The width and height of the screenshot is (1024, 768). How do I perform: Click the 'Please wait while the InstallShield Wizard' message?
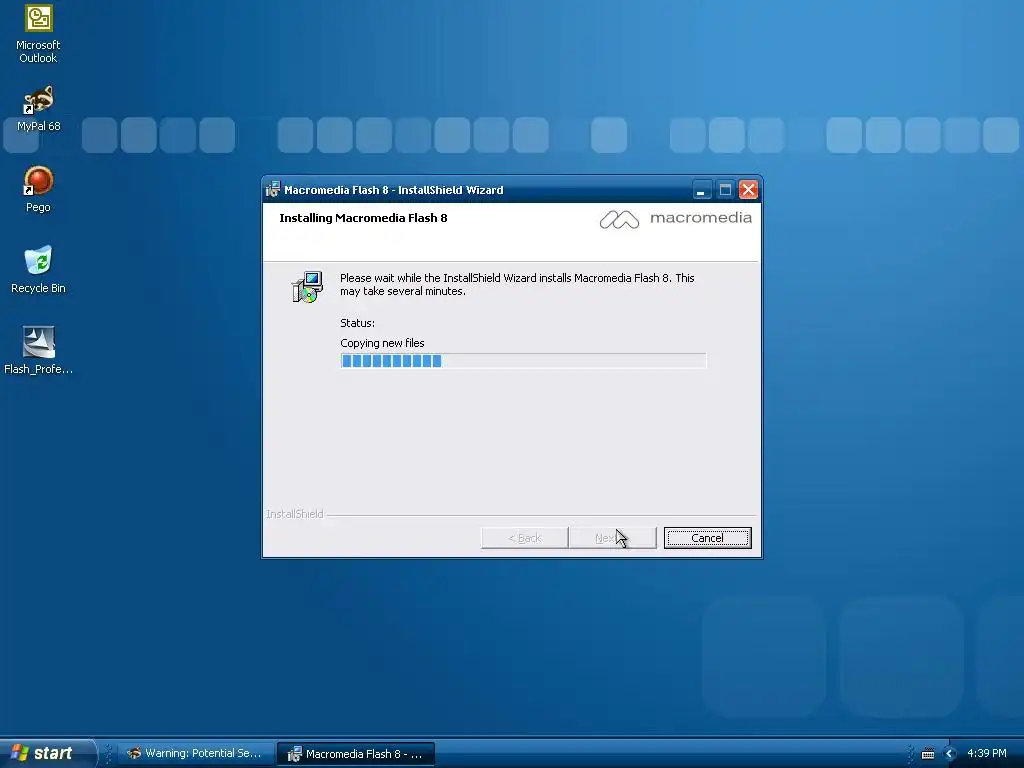pyautogui.click(x=517, y=285)
